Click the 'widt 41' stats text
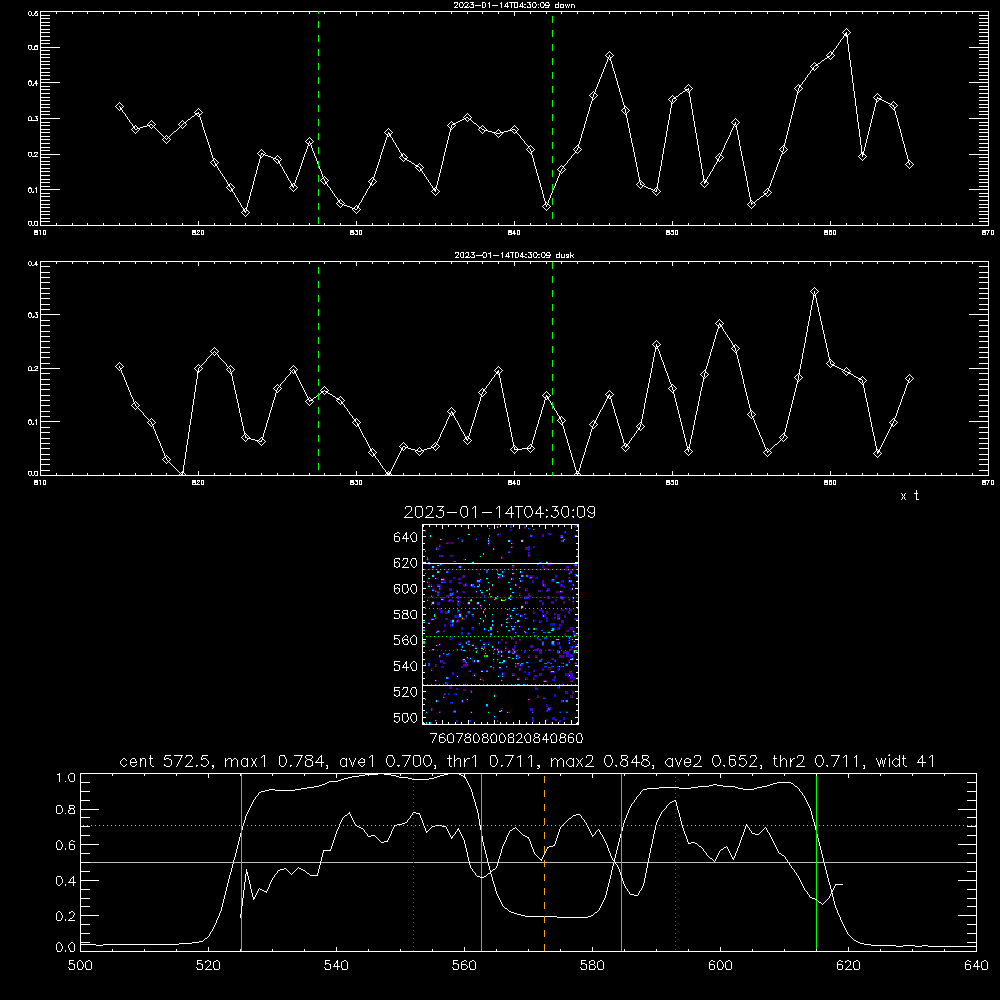 906,761
